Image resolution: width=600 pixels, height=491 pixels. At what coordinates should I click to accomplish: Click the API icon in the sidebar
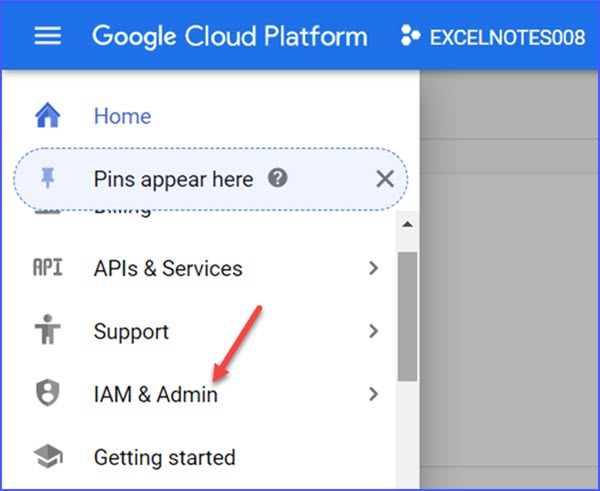coord(47,267)
